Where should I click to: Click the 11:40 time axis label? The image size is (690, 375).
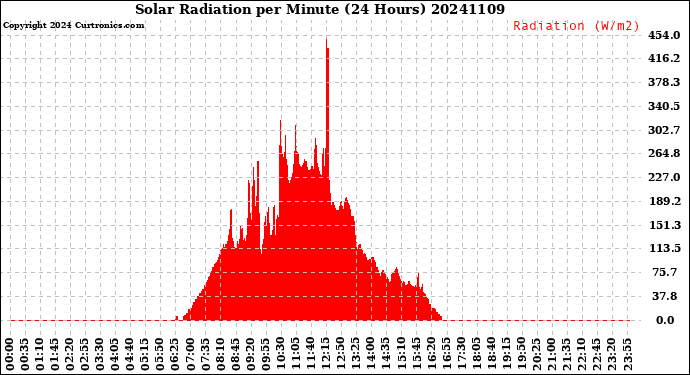tap(310, 355)
